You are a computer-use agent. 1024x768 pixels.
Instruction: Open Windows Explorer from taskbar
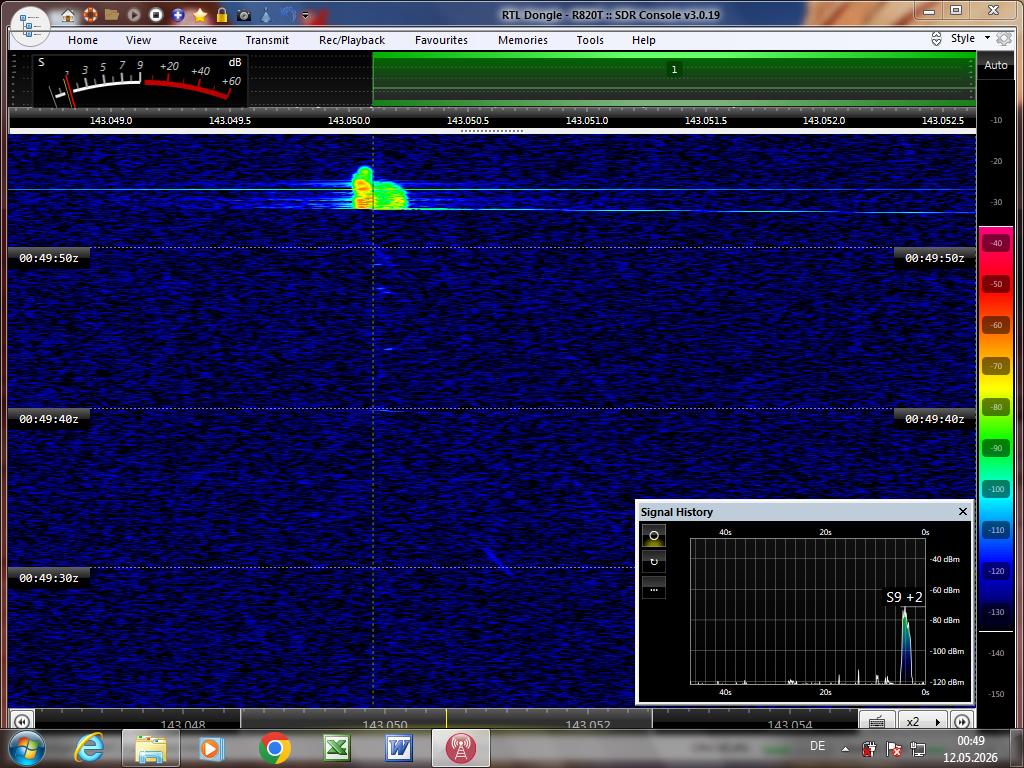click(x=150, y=748)
